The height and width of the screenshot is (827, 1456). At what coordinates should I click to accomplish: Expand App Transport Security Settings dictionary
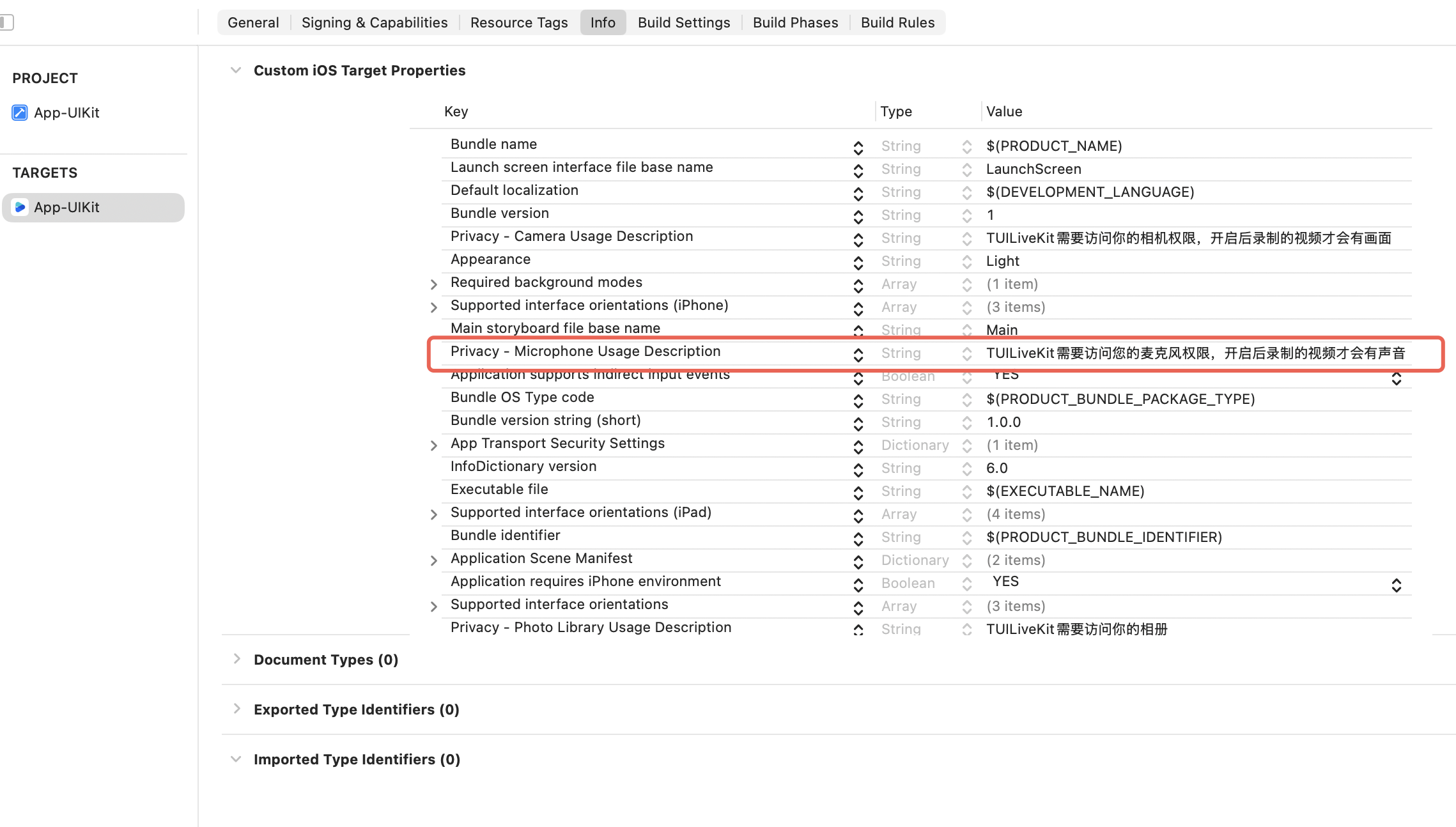click(434, 445)
